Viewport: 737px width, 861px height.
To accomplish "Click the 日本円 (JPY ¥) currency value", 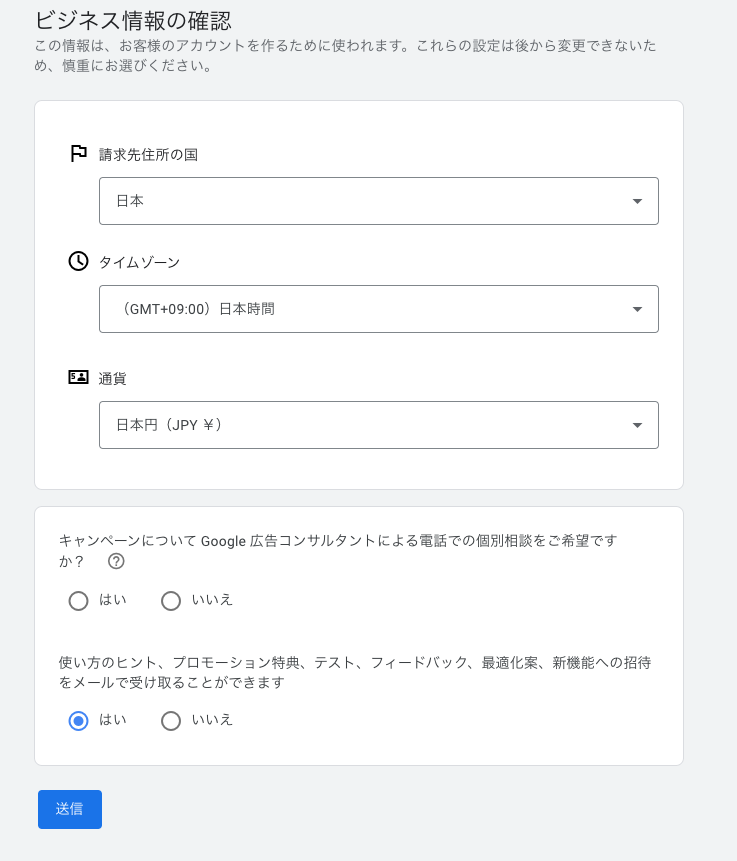I will [169, 425].
